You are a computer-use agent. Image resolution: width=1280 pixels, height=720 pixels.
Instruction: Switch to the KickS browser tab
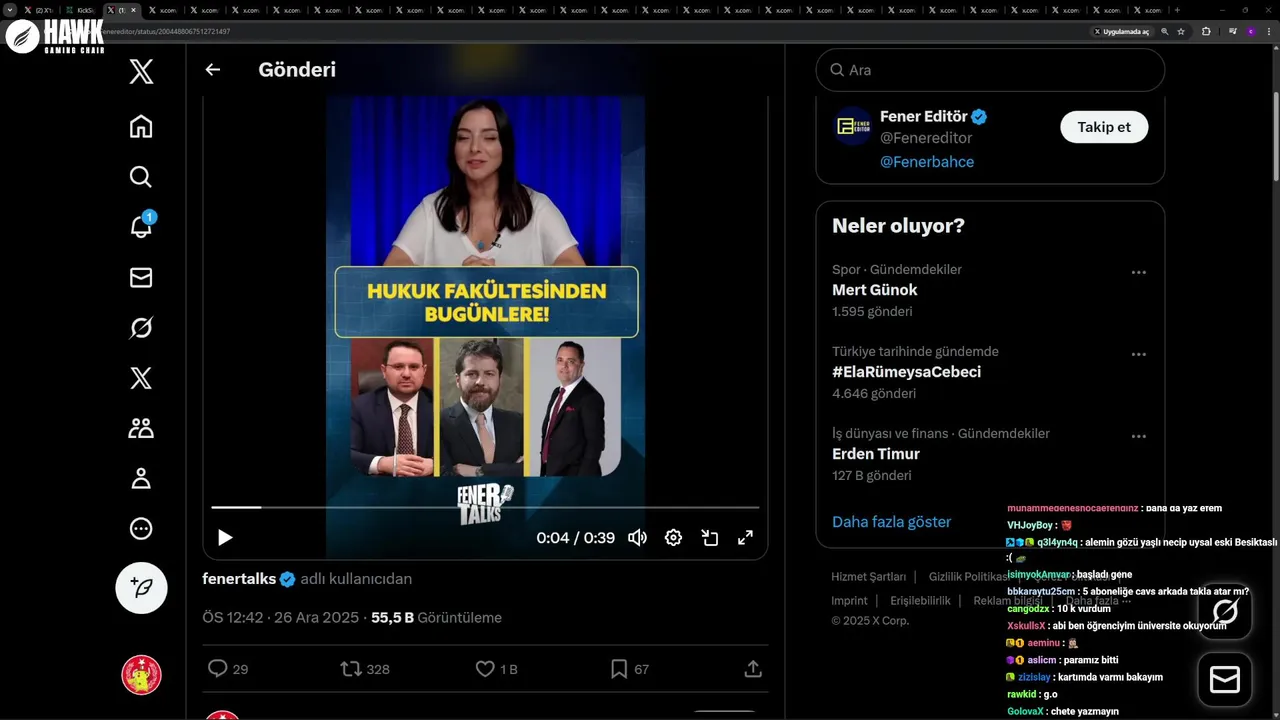click(80, 10)
